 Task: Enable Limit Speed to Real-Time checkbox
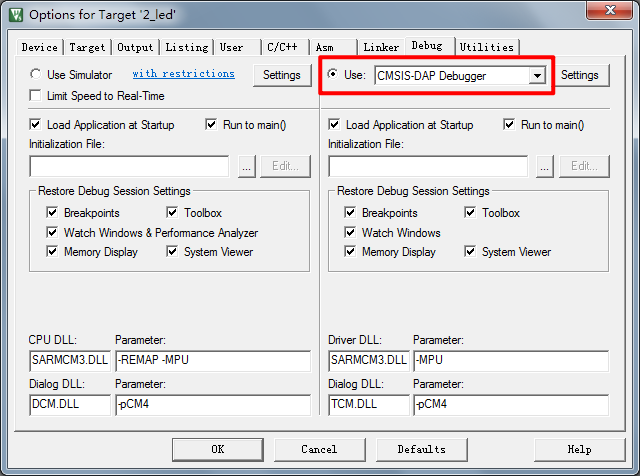pyautogui.click(x=37, y=96)
